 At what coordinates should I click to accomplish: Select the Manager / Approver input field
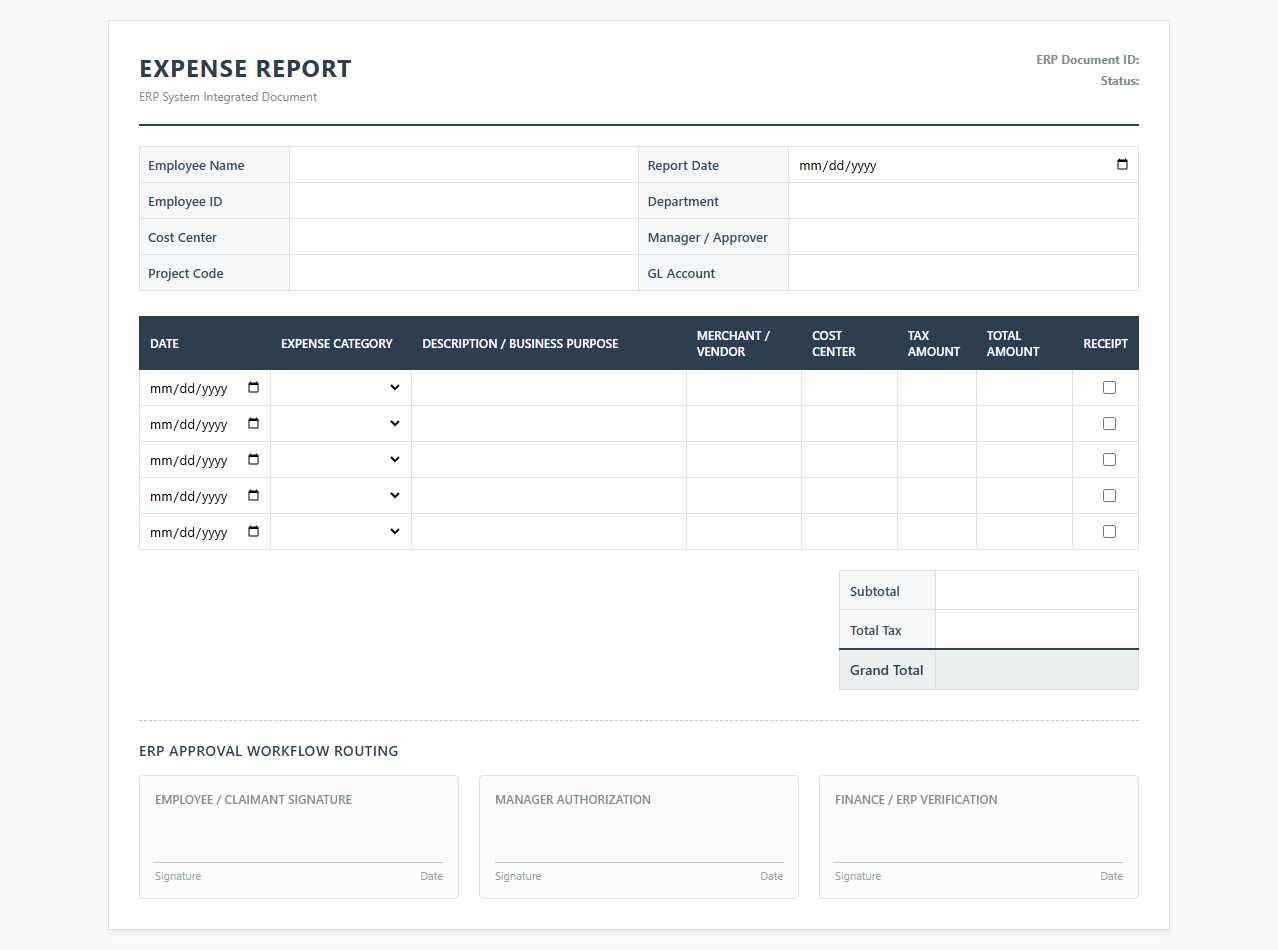click(963, 237)
